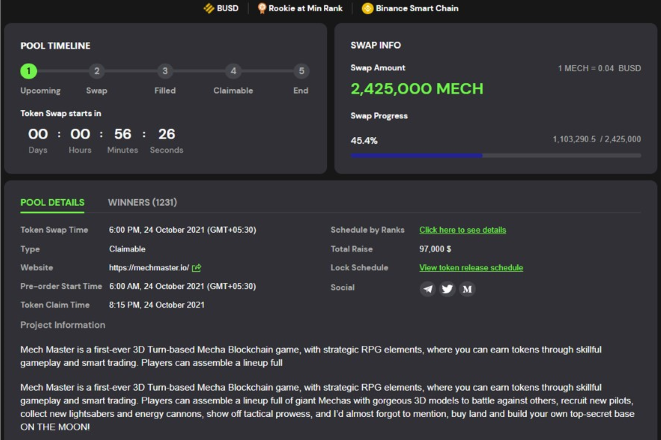Click the 'Rookie at Min Rank' label
661x440 pixels.
(x=306, y=8)
